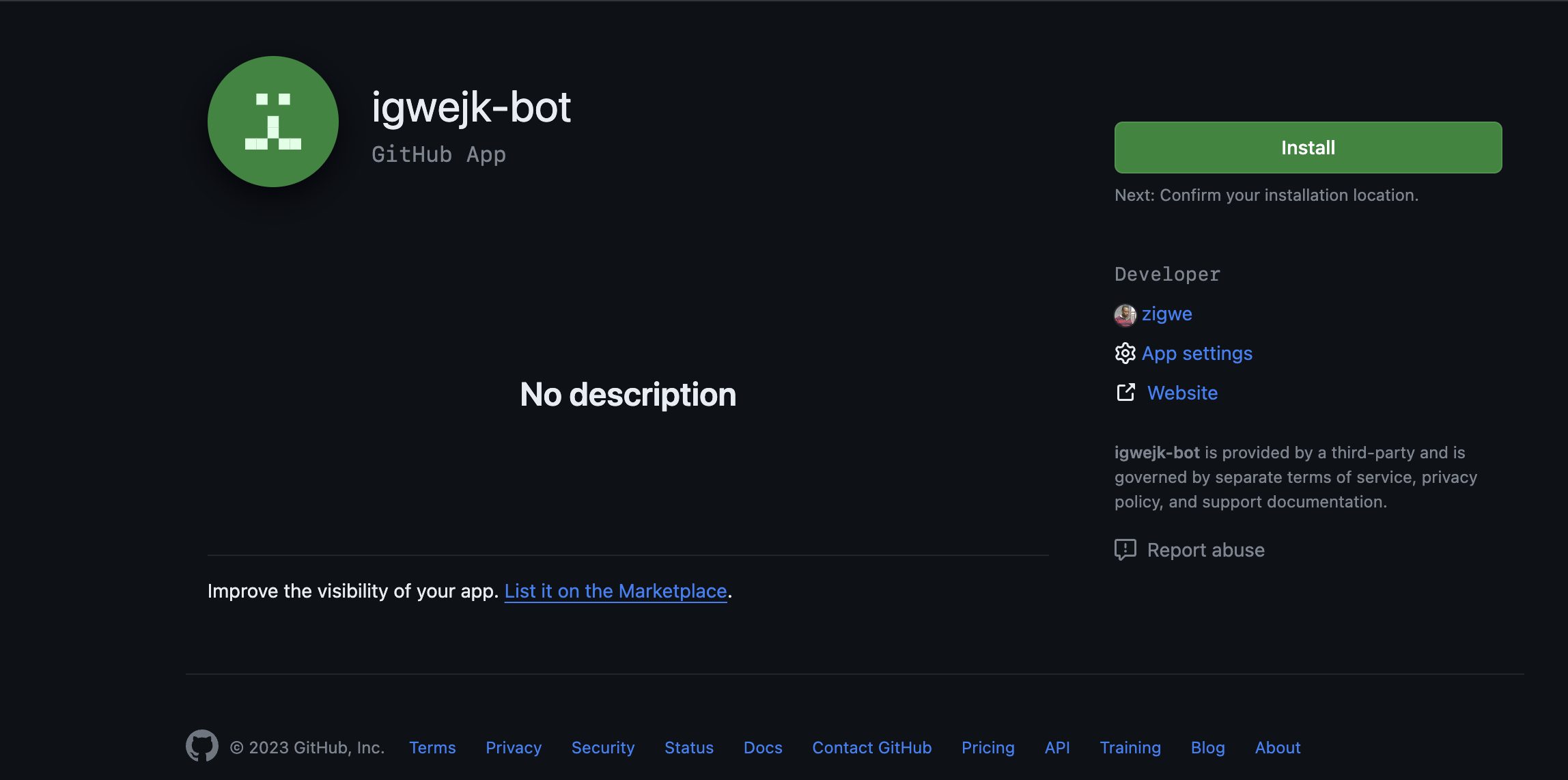Go to Security footer link
Image resolution: width=1568 pixels, height=780 pixels.
pos(603,748)
